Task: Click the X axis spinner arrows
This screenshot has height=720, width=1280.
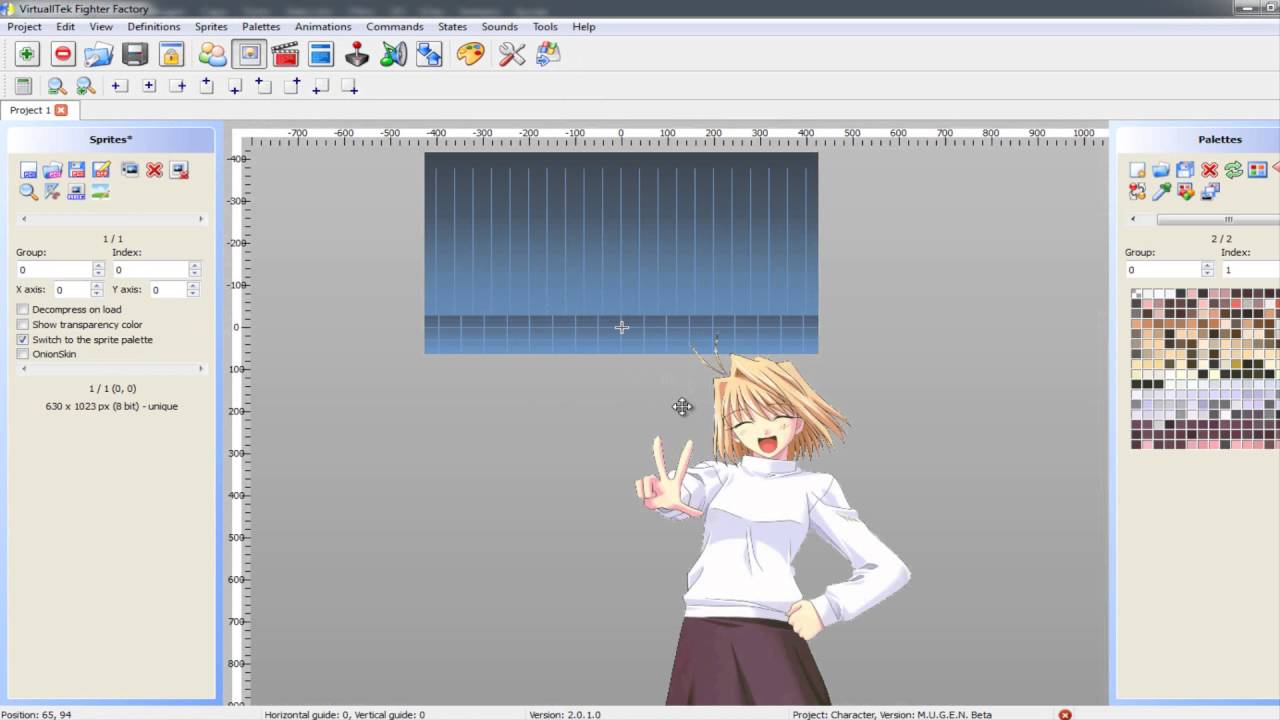Action: click(96, 290)
